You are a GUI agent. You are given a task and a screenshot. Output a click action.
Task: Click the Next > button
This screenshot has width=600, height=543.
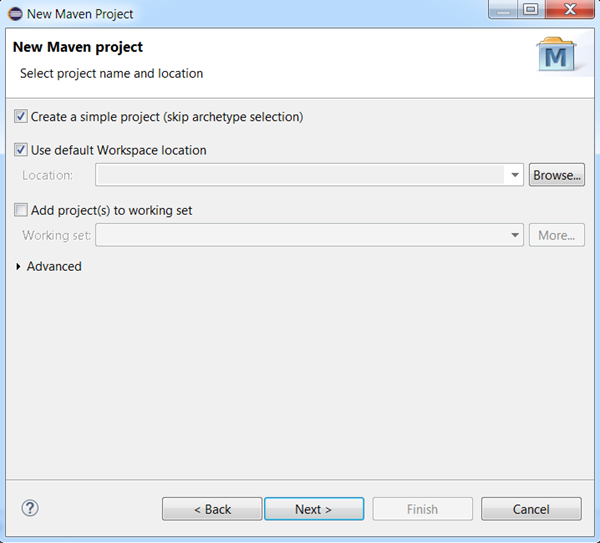(314, 509)
